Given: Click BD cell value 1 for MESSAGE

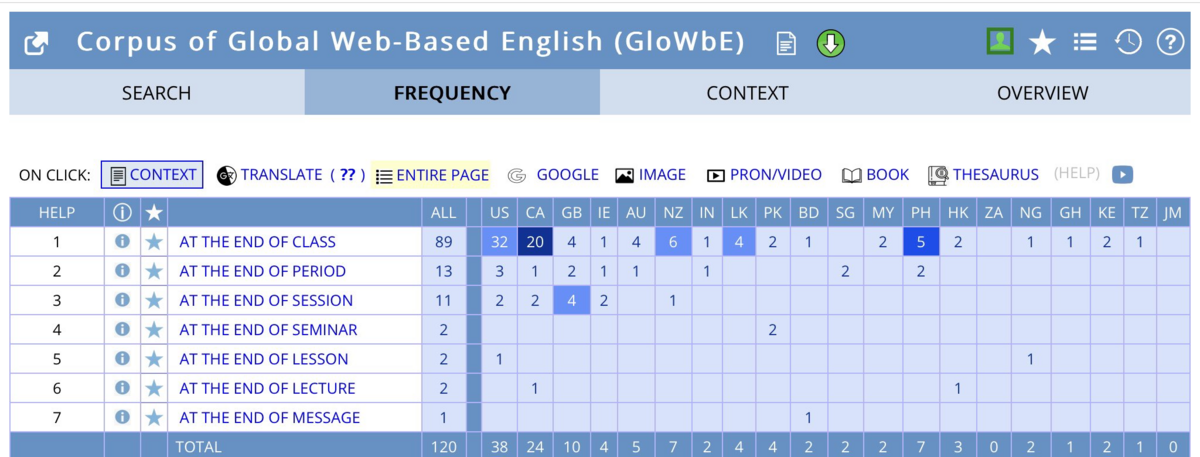Looking at the screenshot, I should click(x=808, y=418).
